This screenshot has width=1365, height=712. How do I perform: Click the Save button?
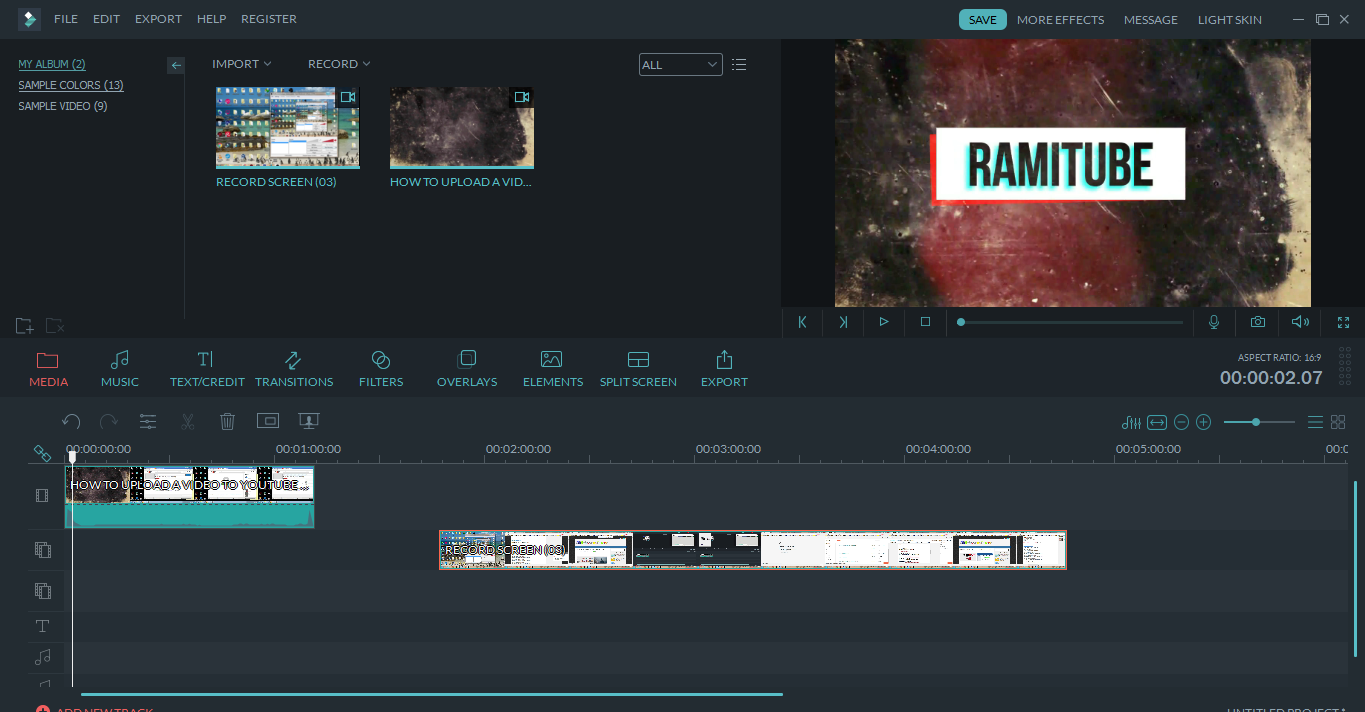tap(983, 19)
